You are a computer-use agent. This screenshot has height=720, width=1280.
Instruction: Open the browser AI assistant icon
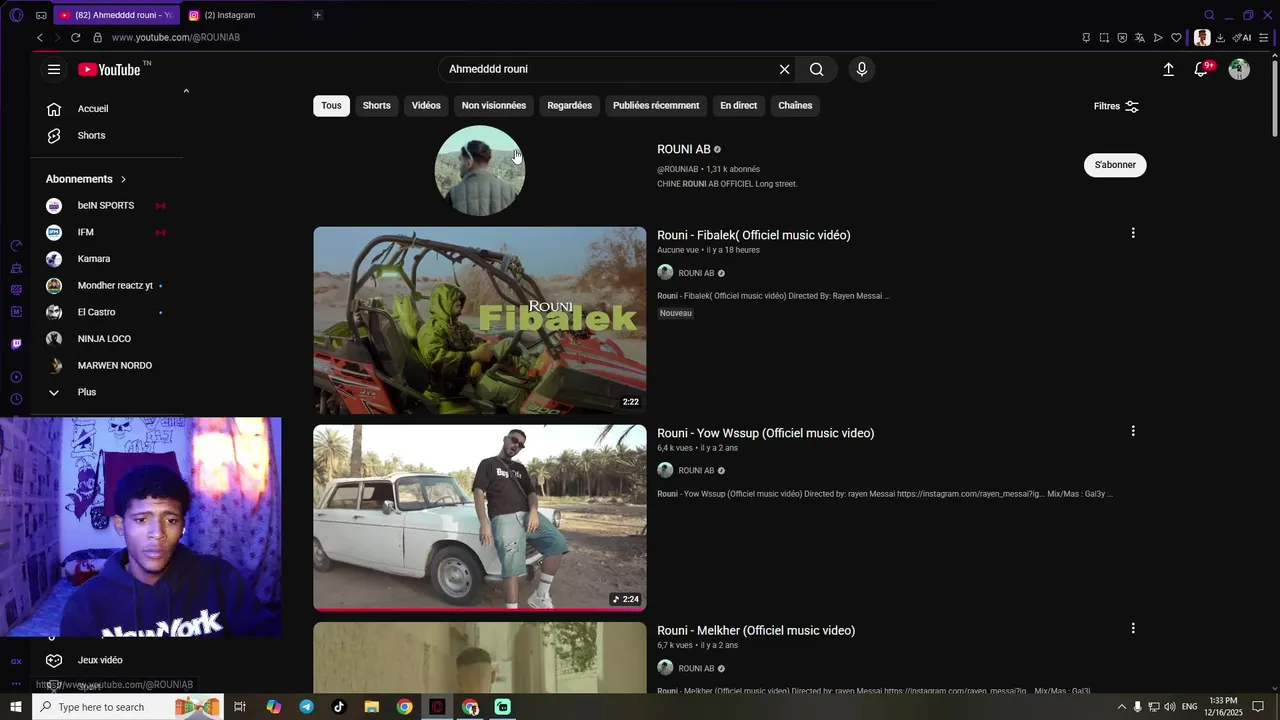1242,38
